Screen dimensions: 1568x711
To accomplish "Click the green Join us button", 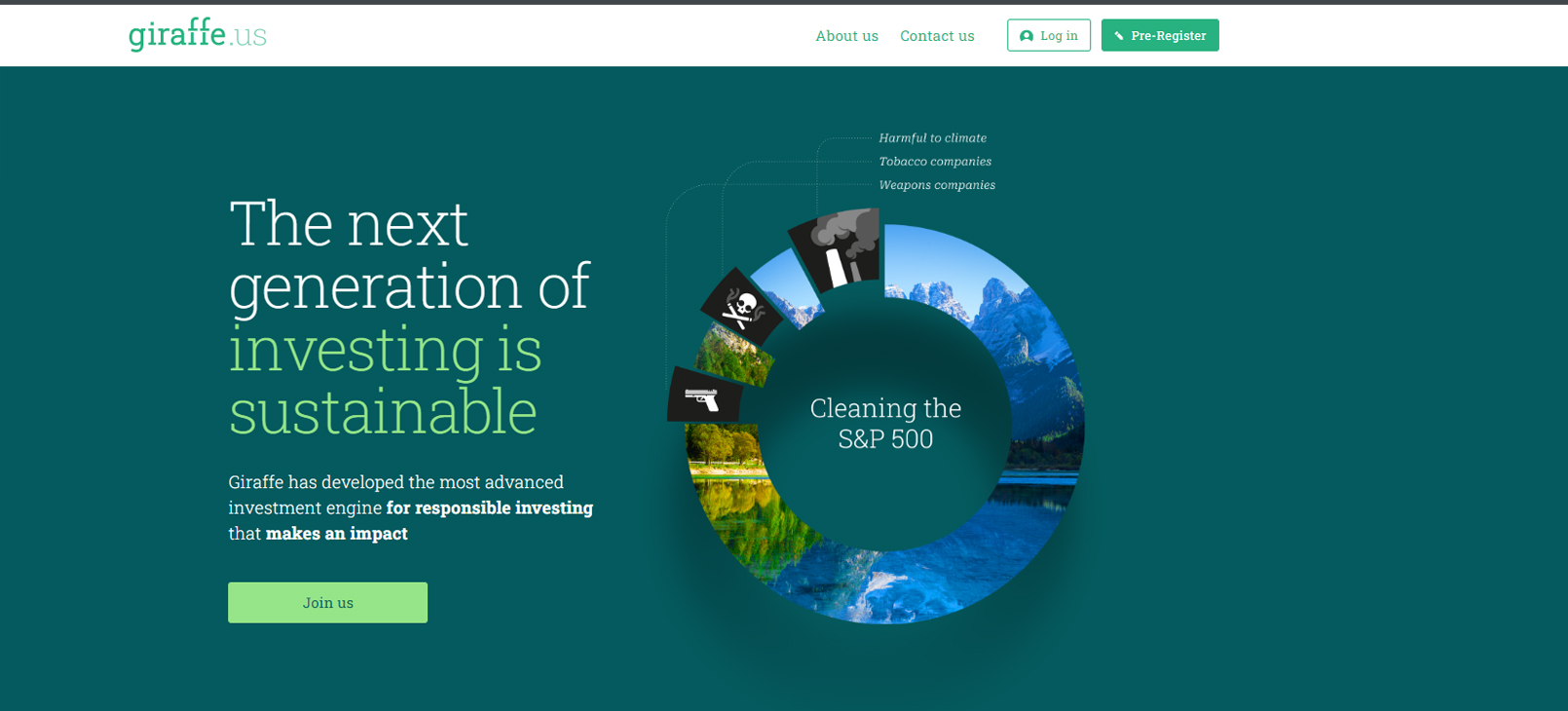I will click(327, 603).
